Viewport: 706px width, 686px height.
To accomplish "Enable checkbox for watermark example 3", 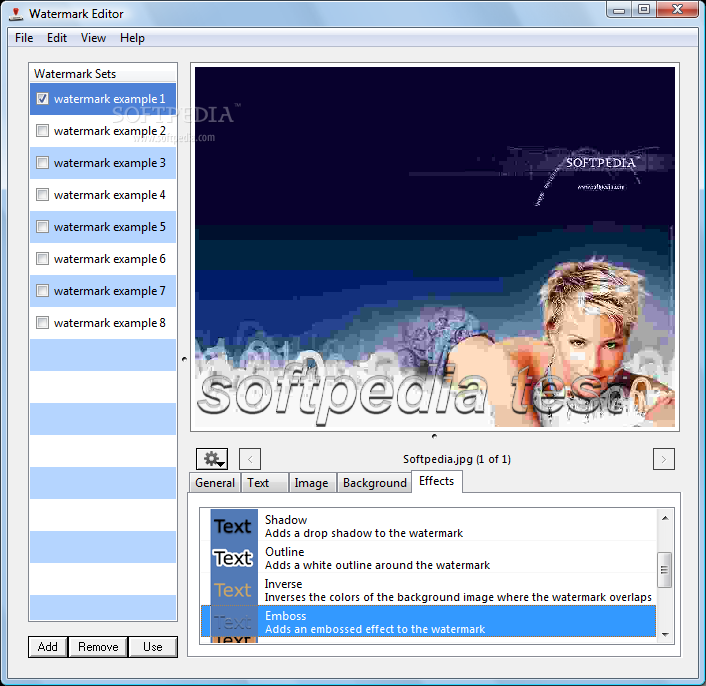I will click(x=42, y=162).
